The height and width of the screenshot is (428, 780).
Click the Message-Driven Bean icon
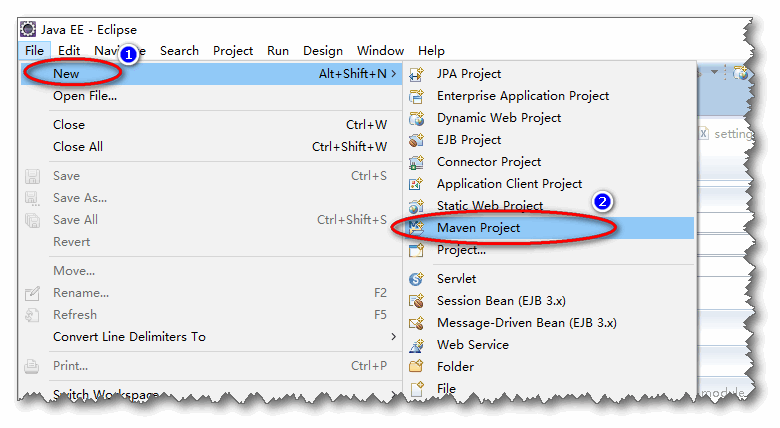point(416,323)
